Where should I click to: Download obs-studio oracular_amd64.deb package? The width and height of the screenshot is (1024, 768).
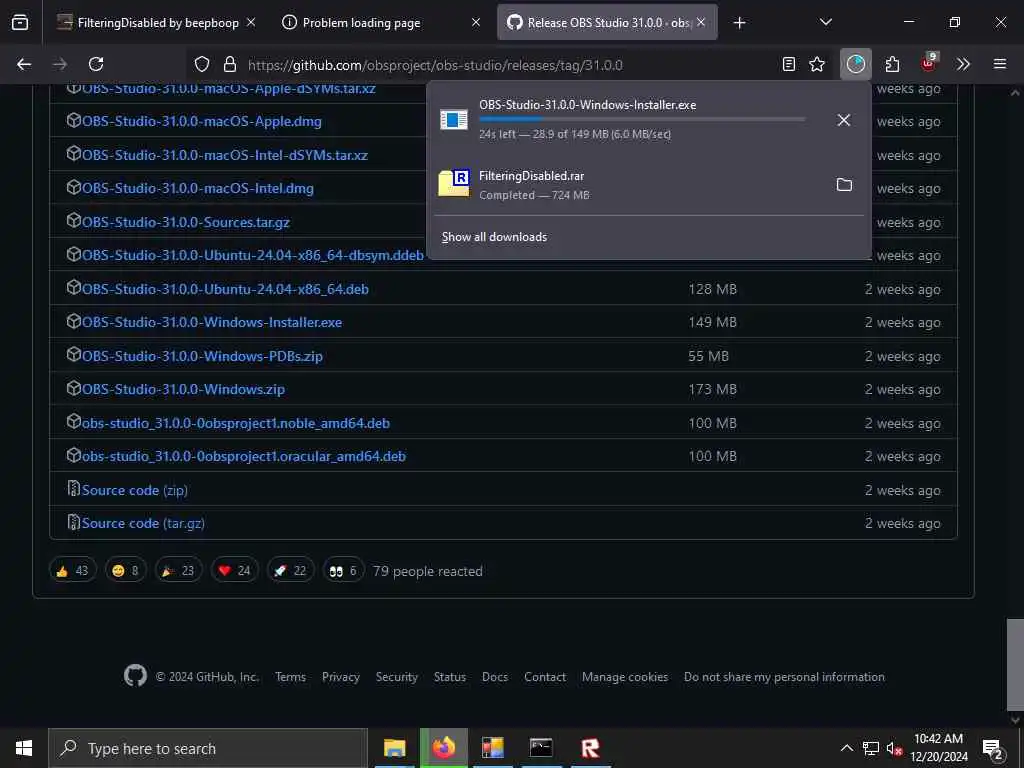point(244,456)
